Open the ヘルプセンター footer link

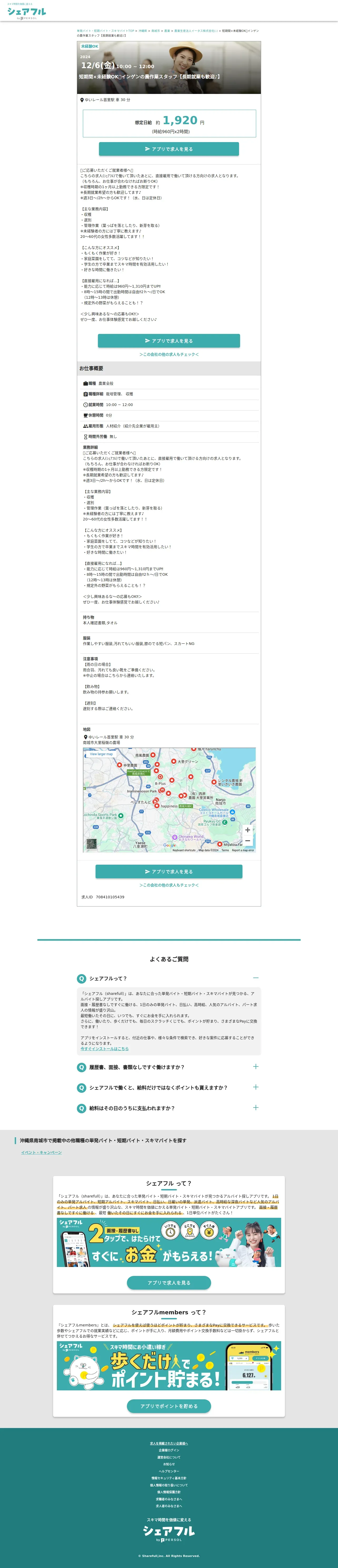[169, 1471]
